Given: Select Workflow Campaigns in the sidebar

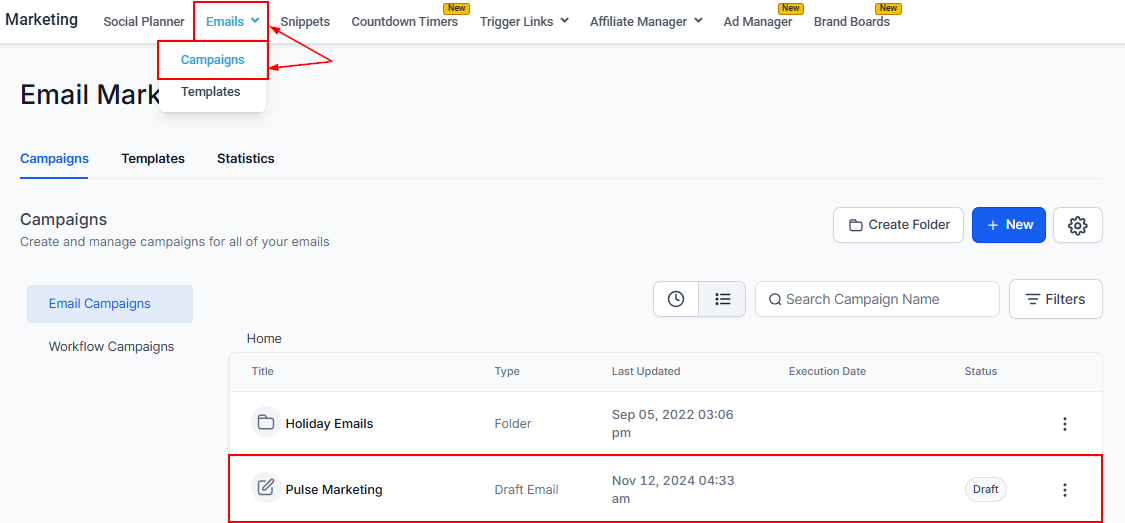Looking at the screenshot, I should [111, 347].
